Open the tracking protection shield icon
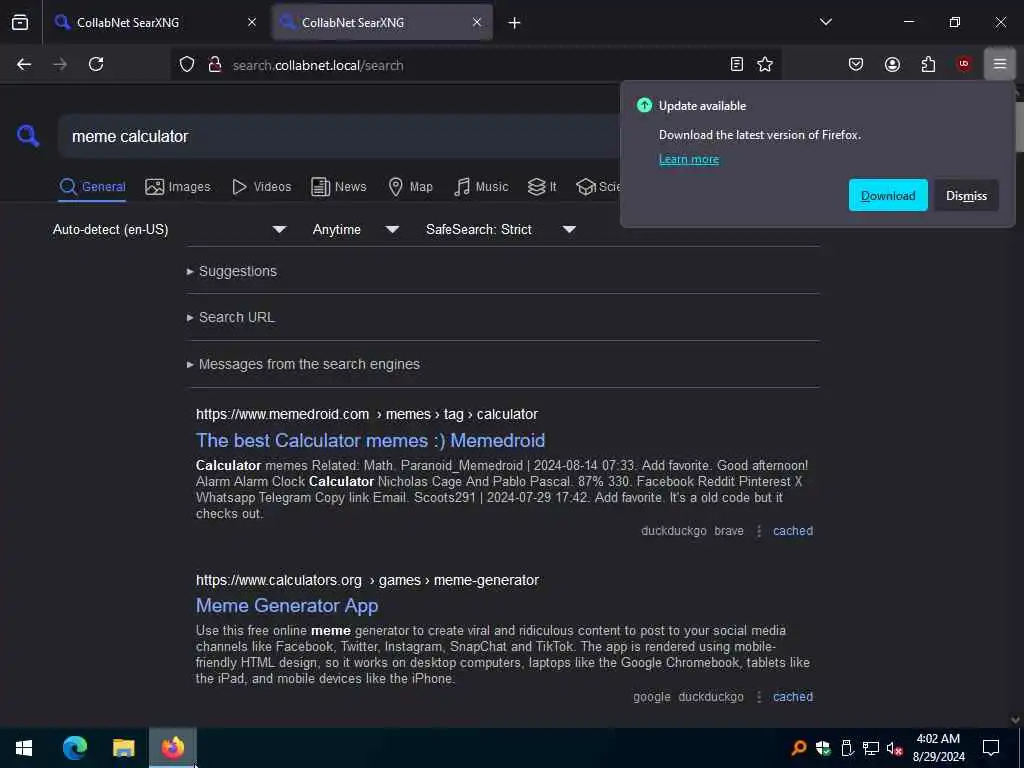1024x768 pixels. click(187, 65)
